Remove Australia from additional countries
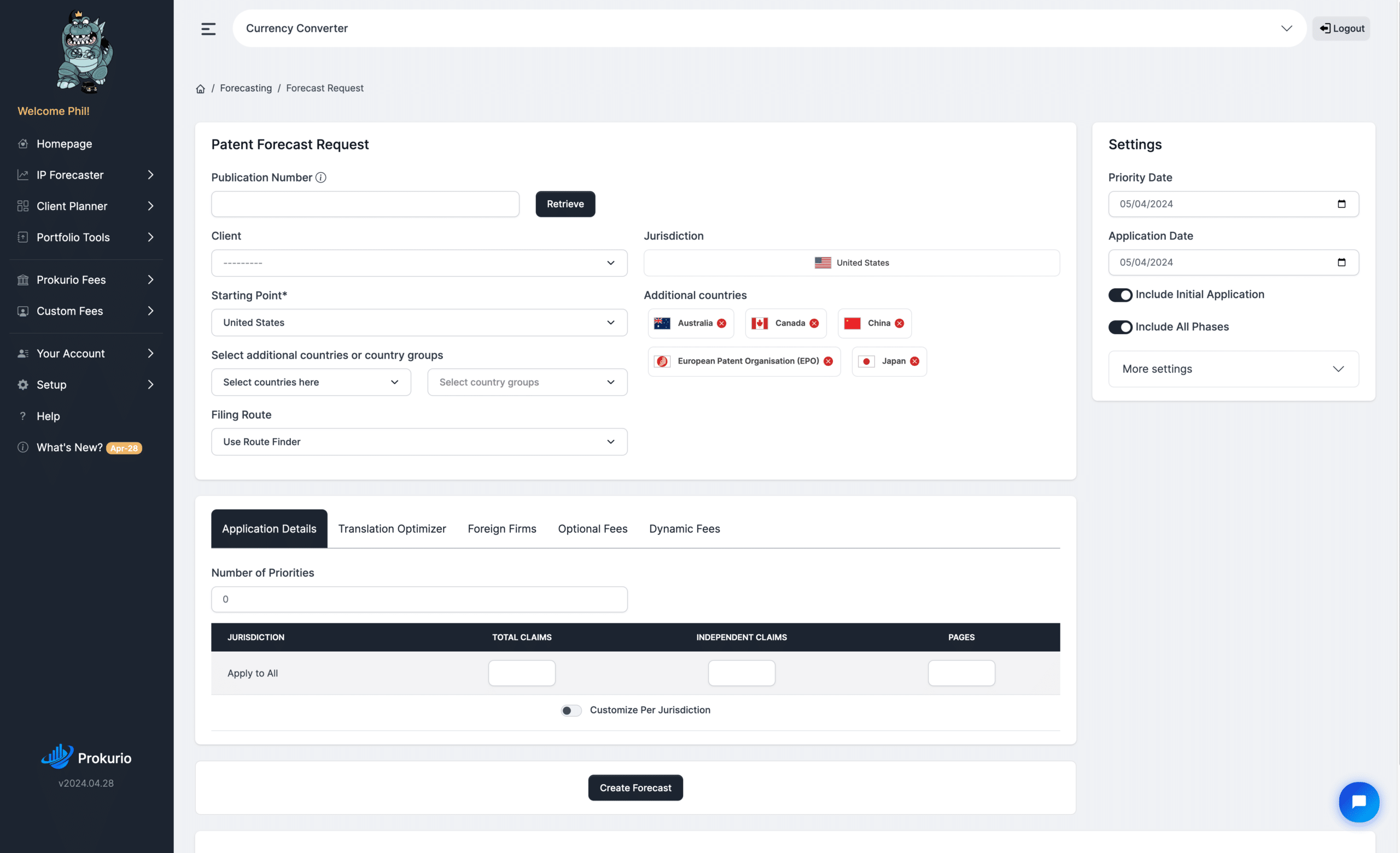Screen dimensions: 1400x853 tap(721, 323)
